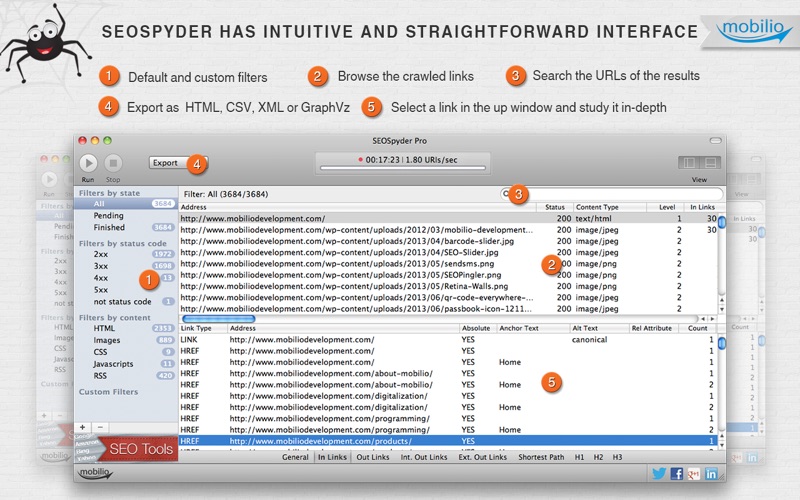Image resolution: width=800 pixels, height=500 pixels.
Task: Start crawling with the Run button
Action: tap(88, 163)
